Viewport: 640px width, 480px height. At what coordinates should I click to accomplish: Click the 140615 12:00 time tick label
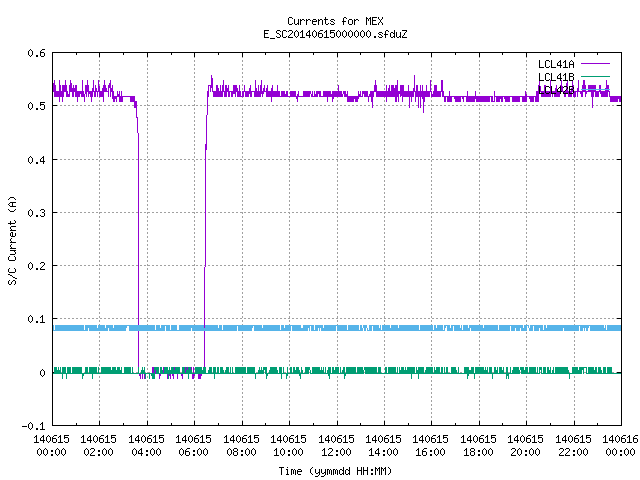tap(336, 446)
